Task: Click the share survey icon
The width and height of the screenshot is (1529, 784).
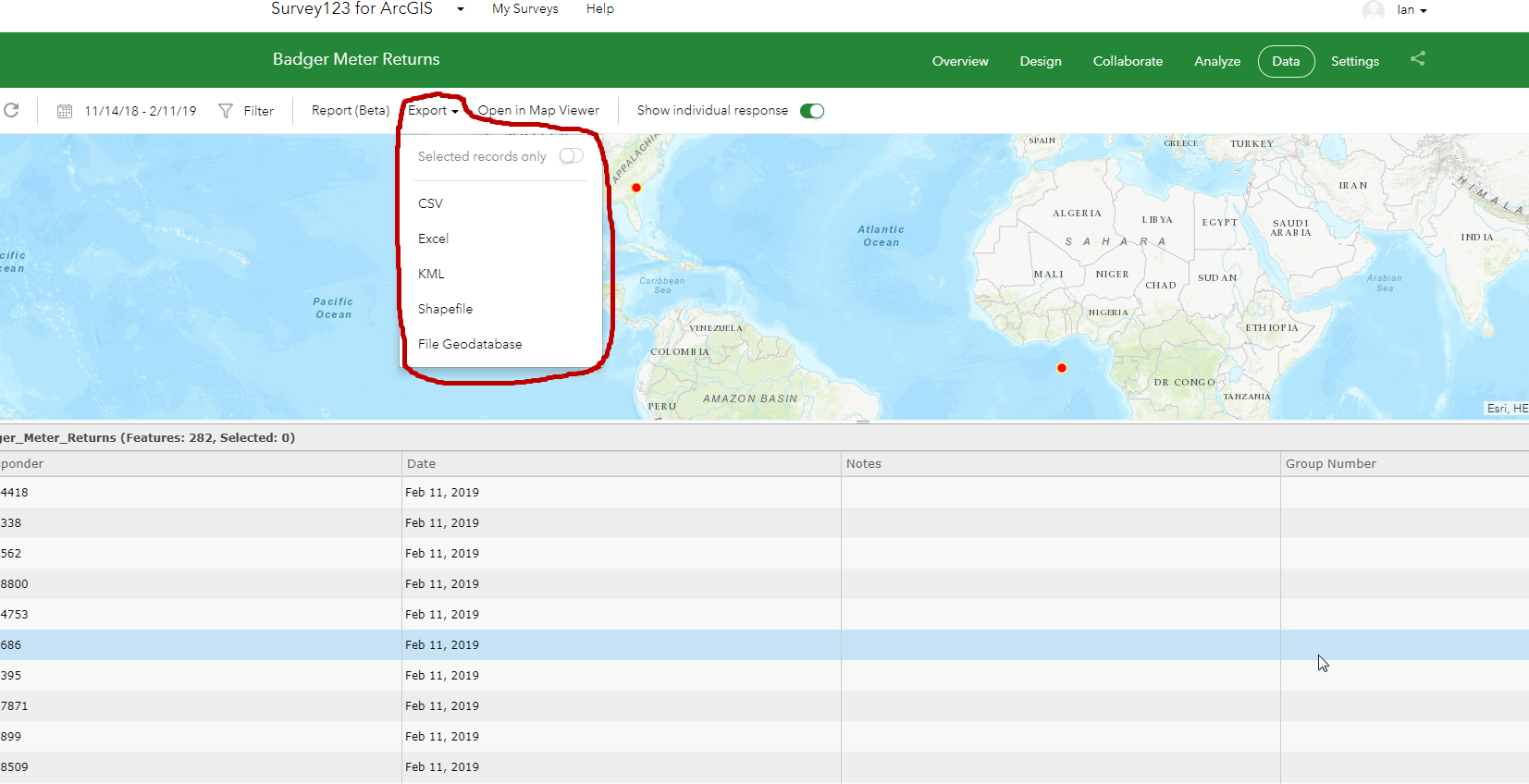Action: point(1417,59)
